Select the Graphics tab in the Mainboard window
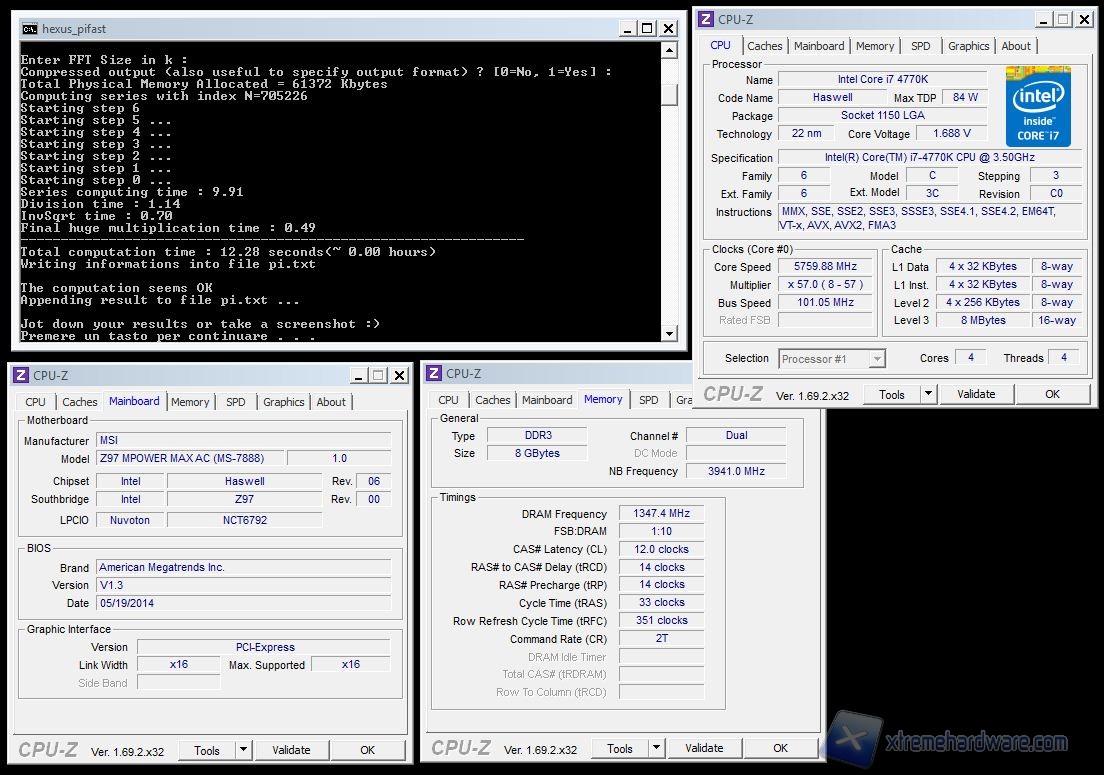The image size is (1104, 775). (x=284, y=402)
